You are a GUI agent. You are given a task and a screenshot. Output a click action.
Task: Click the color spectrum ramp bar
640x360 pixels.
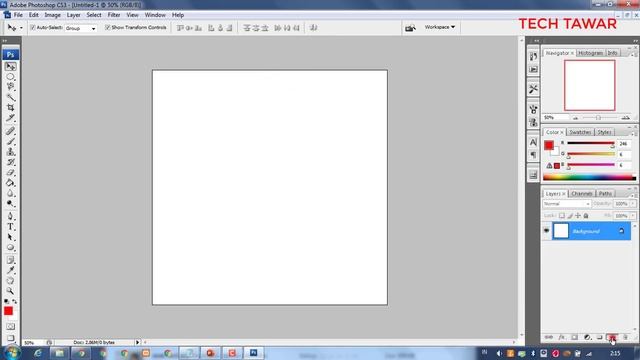coord(589,178)
